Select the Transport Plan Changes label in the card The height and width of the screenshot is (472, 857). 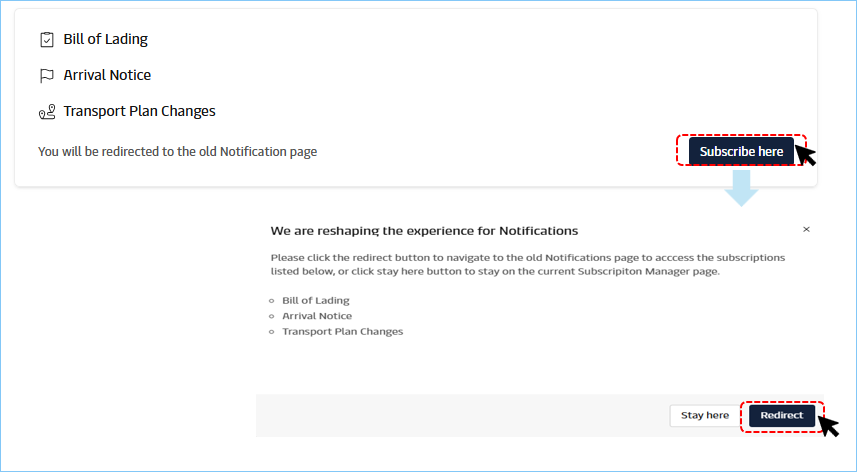click(x=139, y=112)
